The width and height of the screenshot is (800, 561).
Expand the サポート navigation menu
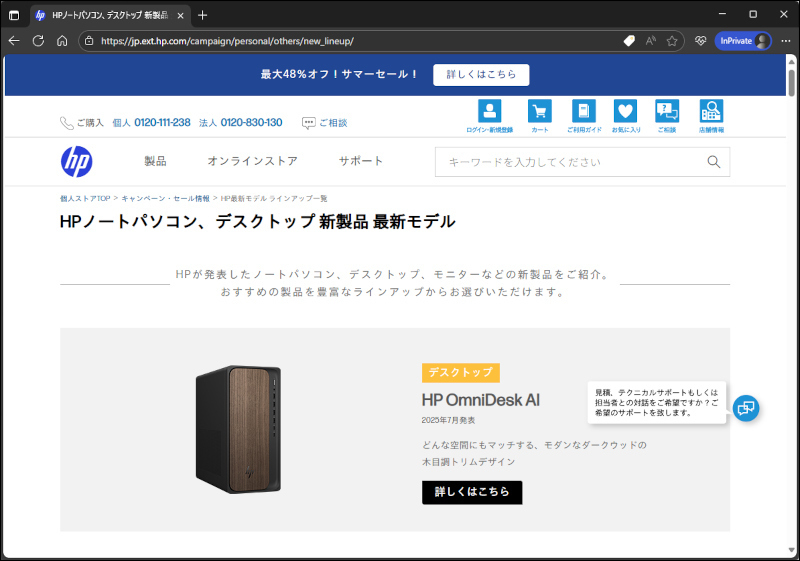(x=360, y=161)
